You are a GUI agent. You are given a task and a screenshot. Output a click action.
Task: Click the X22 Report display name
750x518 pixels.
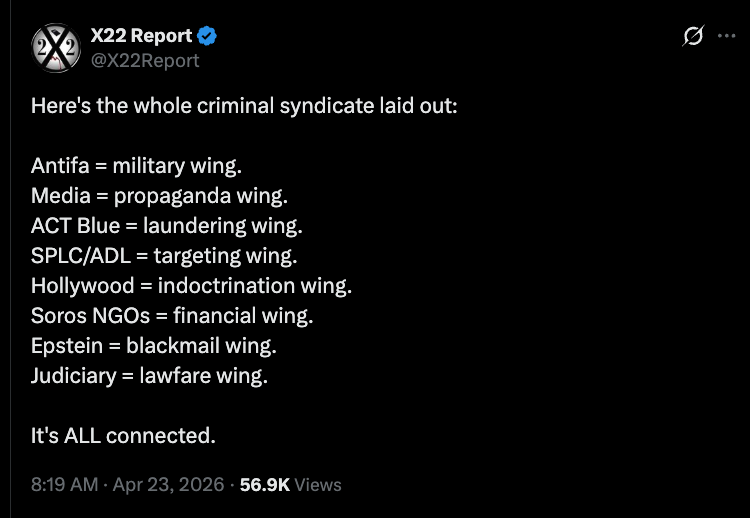point(141,36)
